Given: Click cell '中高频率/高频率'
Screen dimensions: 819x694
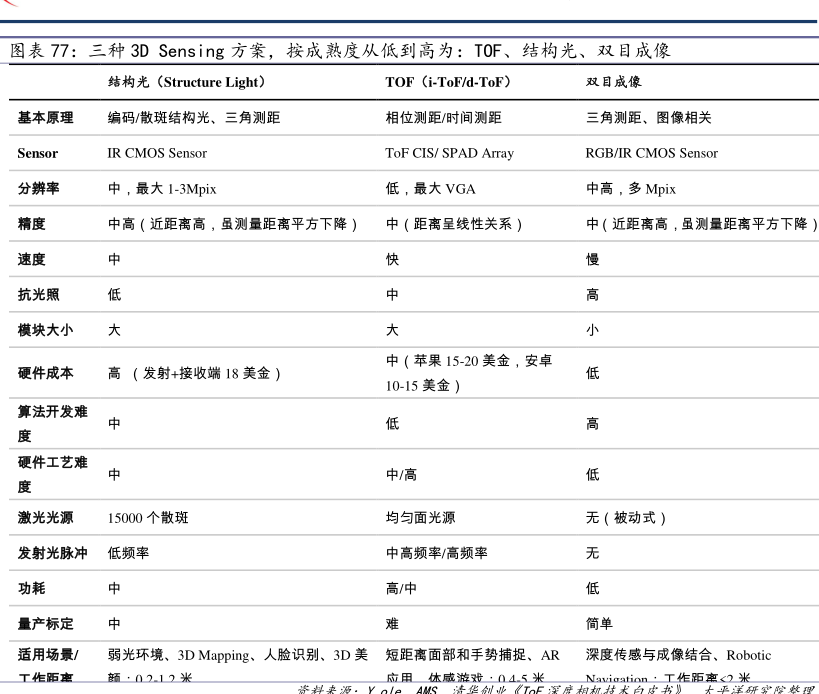Looking at the screenshot, I should 437,553.
